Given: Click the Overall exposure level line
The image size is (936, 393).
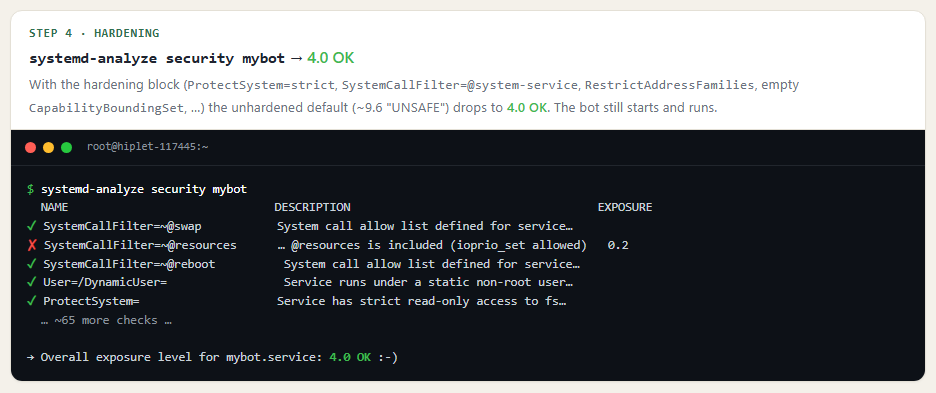Looking at the screenshot, I should coord(213,357).
